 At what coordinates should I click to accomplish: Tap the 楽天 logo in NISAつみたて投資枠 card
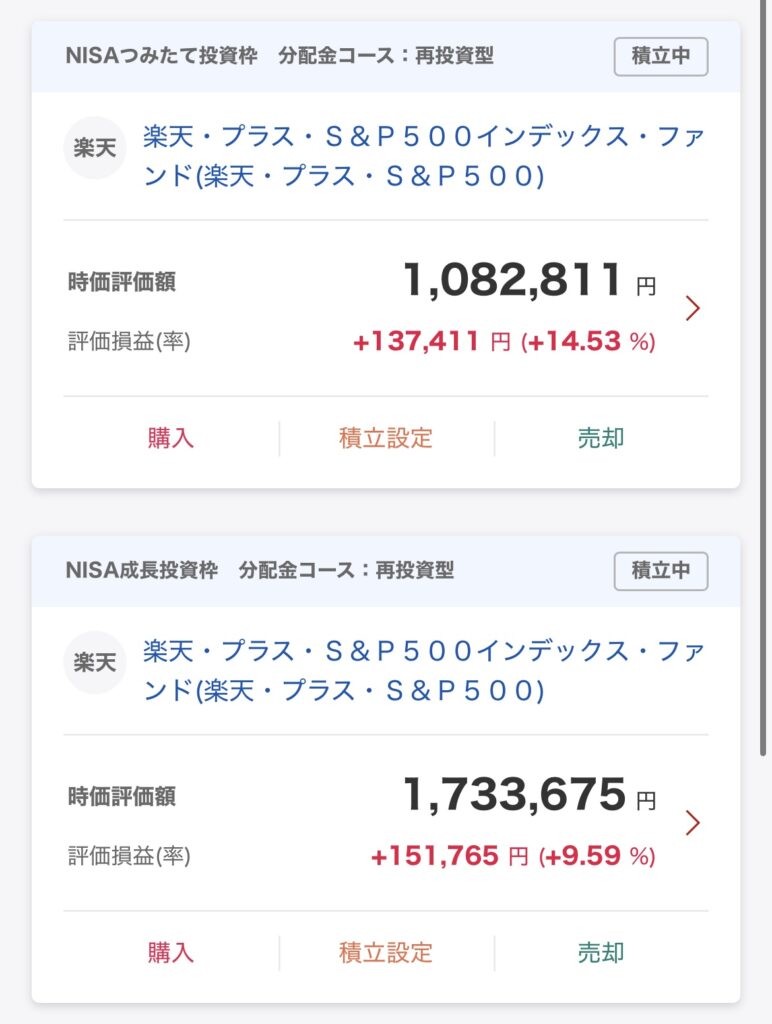pos(95,148)
